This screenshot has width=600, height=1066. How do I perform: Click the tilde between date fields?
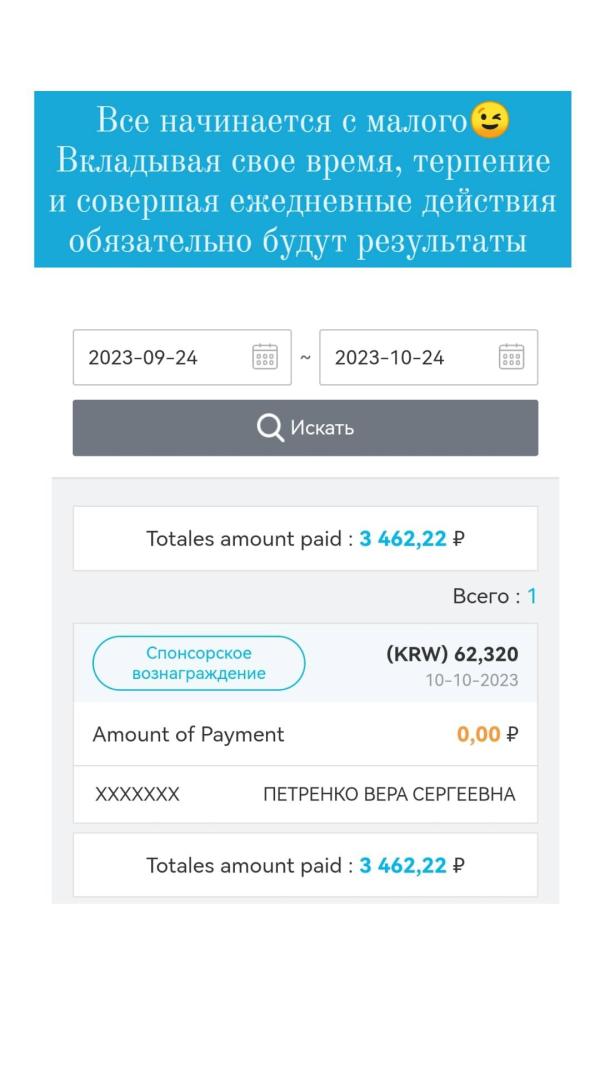click(x=305, y=357)
